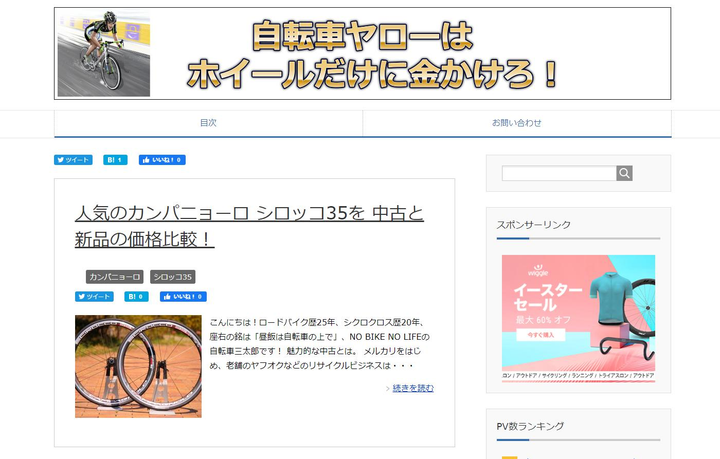The image size is (720, 459).
Task: Click the cyclist image in the header banner
Action: (104, 53)
